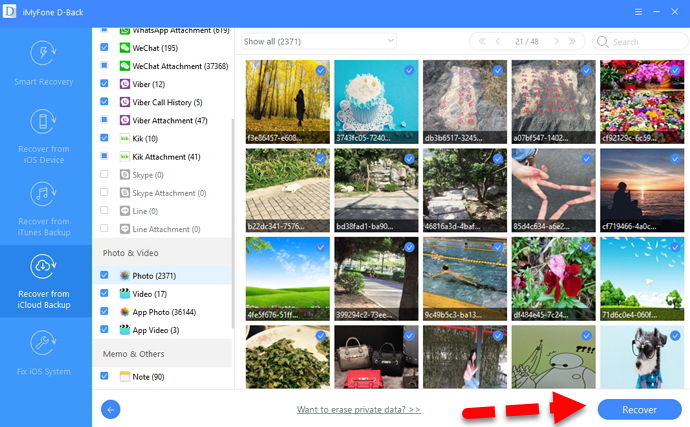Open the 'Want to erase private data?' link

pos(358,410)
